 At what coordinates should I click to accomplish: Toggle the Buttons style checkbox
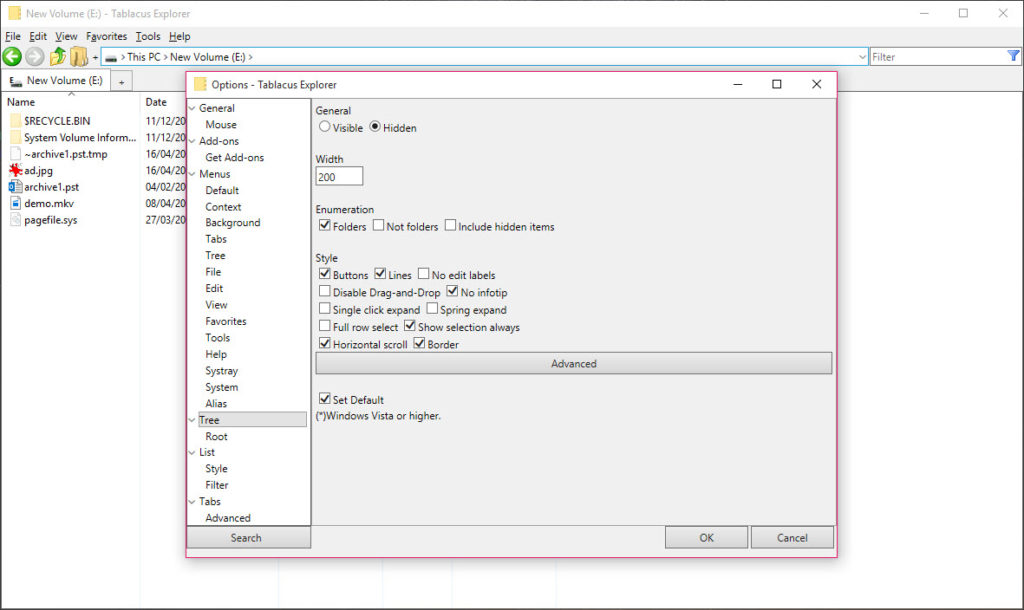[x=325, y=274]
